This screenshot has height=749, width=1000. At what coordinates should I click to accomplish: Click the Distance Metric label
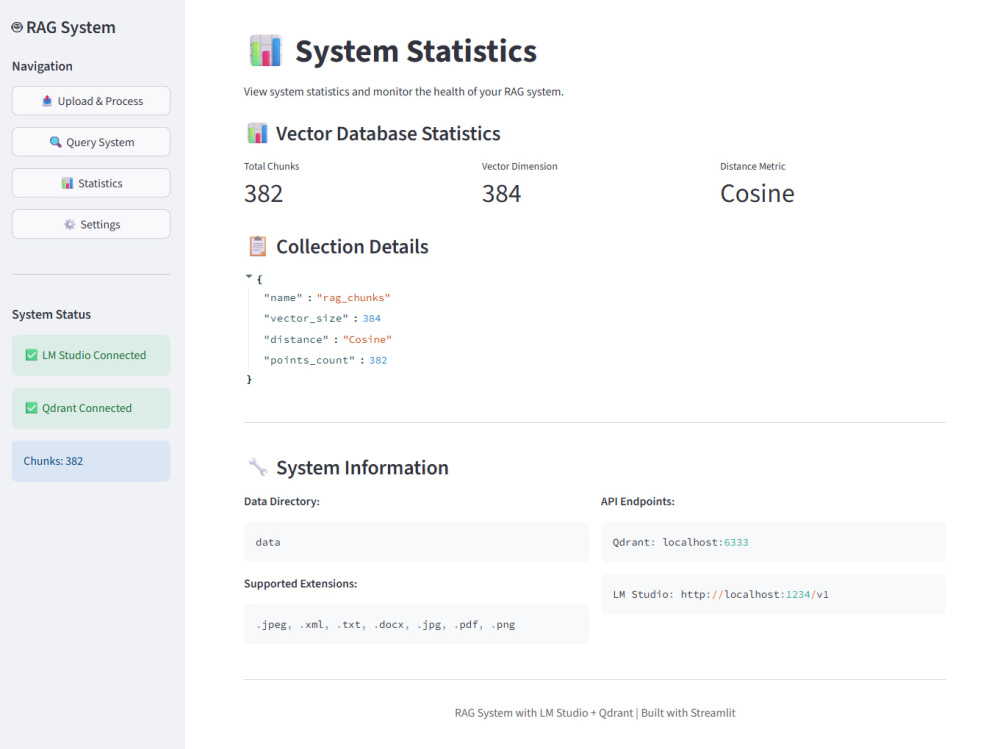click(x=753, y=167)
